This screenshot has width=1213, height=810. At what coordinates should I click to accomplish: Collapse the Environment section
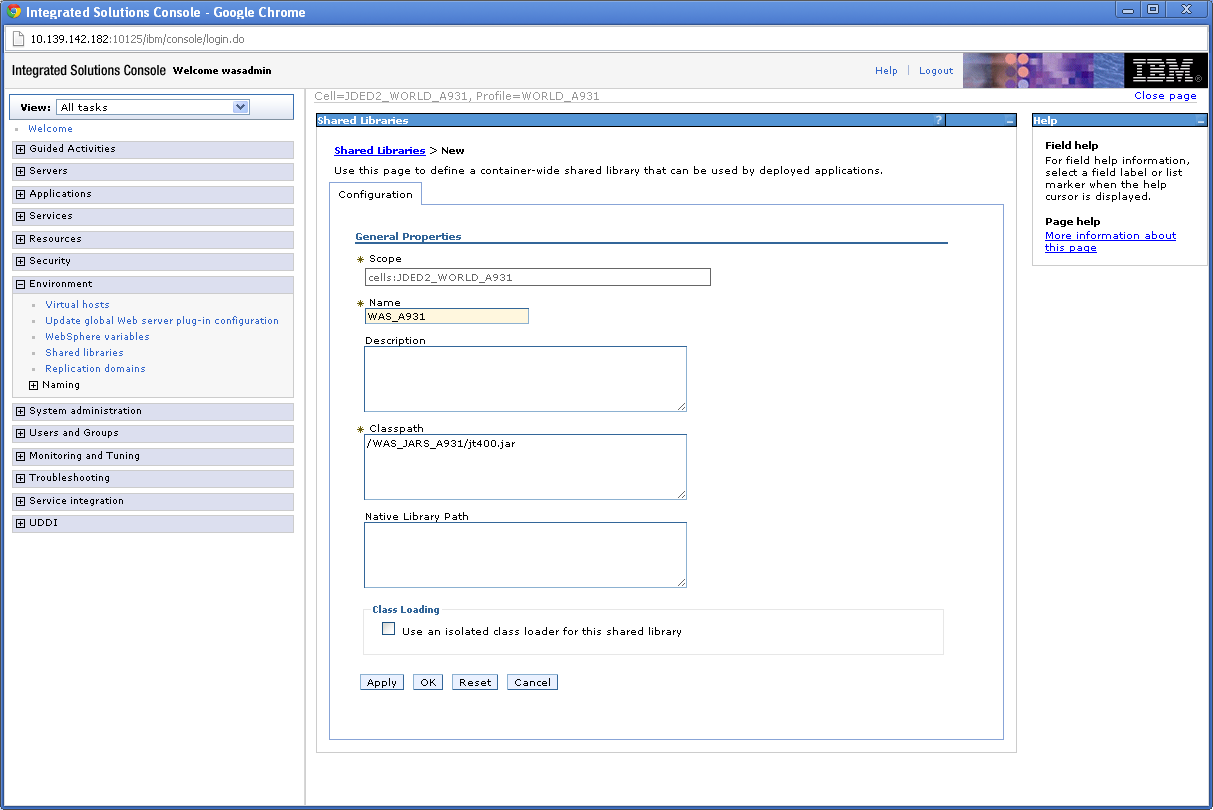(21, 284)
